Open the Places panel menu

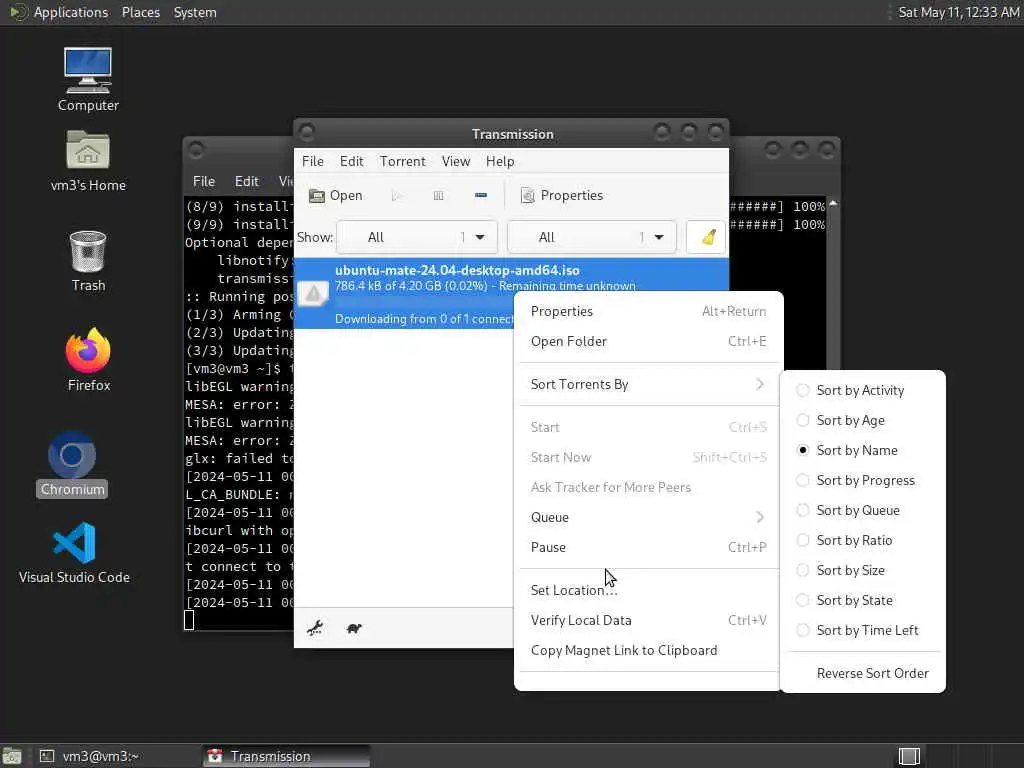click(x=140, y=12)
